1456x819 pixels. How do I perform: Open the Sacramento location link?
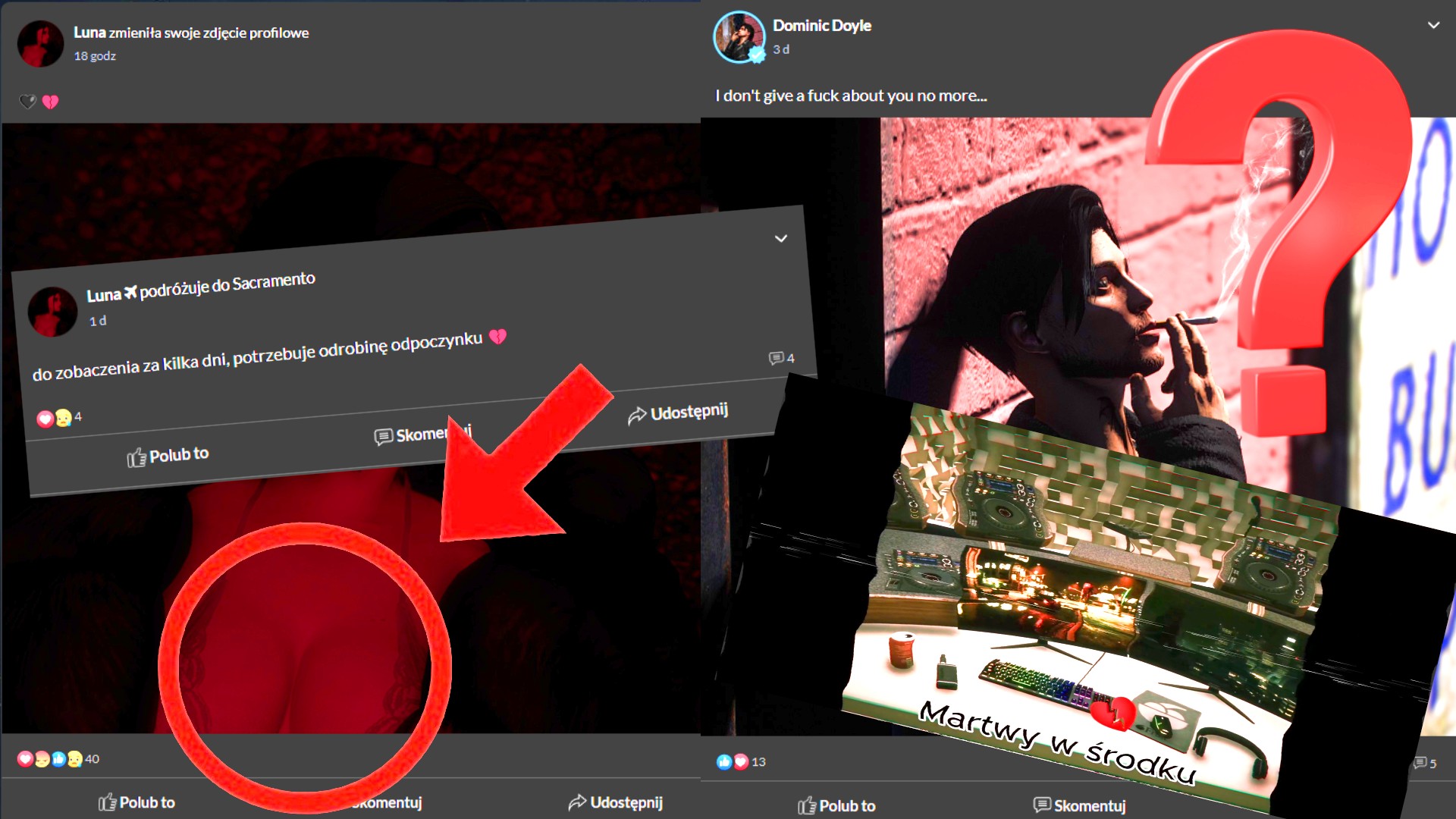point(273,281)
